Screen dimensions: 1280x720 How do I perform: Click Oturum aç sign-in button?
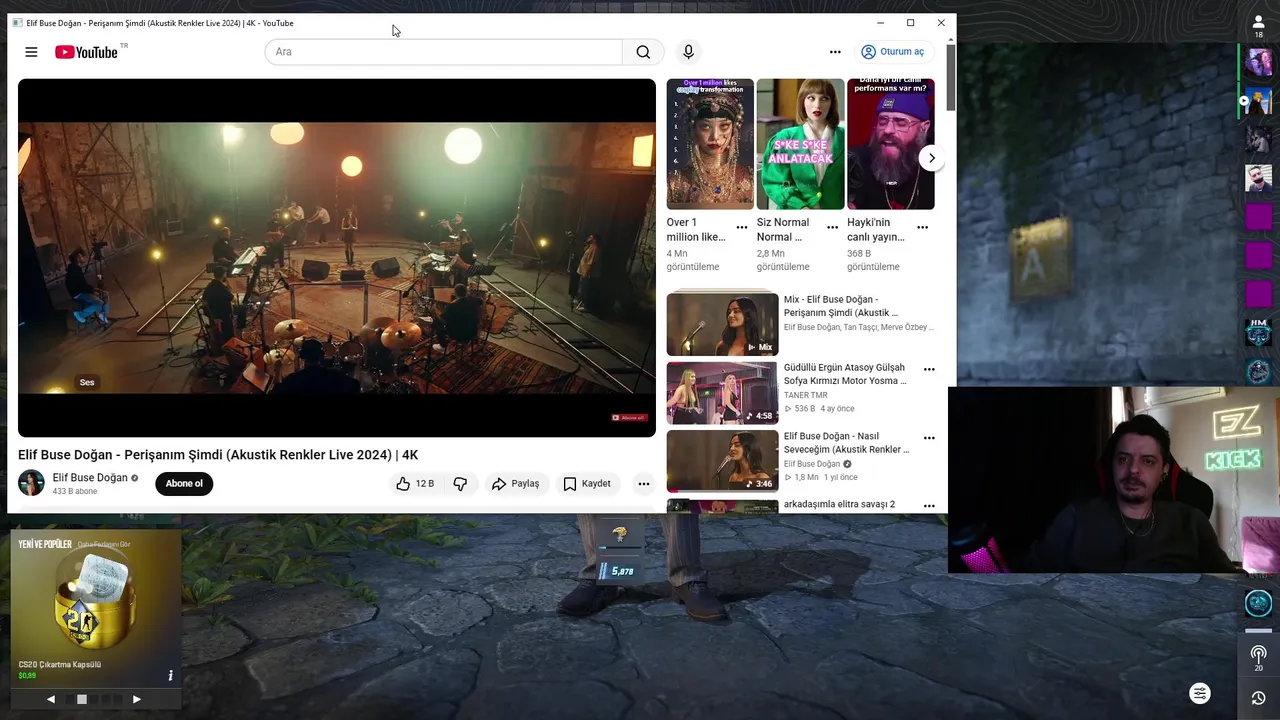[893, 52]
